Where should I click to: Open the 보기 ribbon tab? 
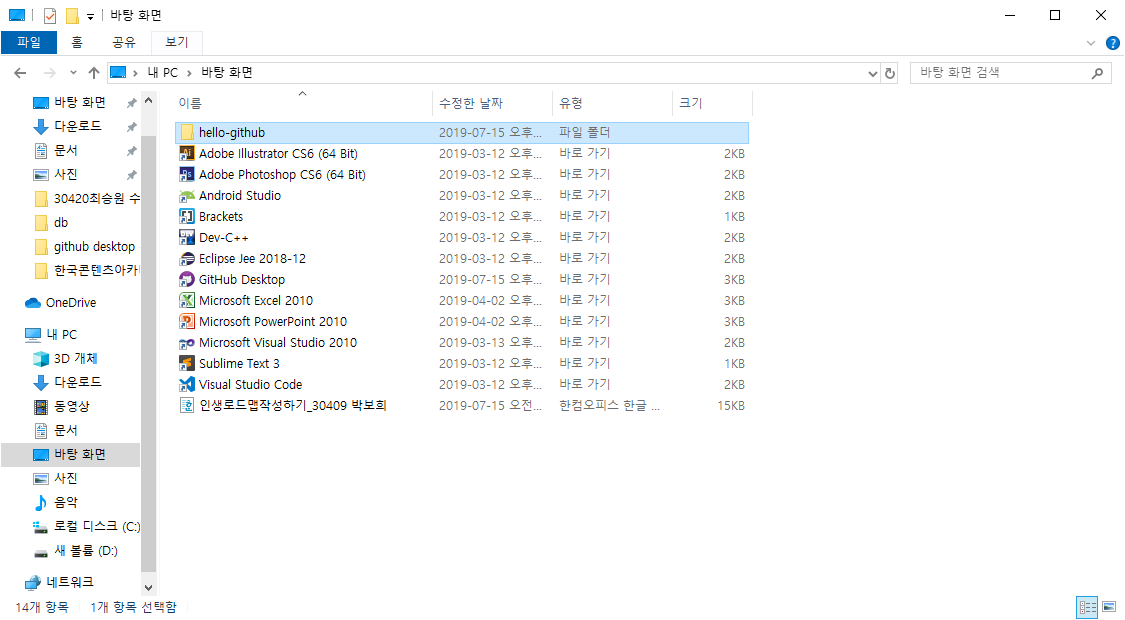pyautogui.click(x=176, y=42)
